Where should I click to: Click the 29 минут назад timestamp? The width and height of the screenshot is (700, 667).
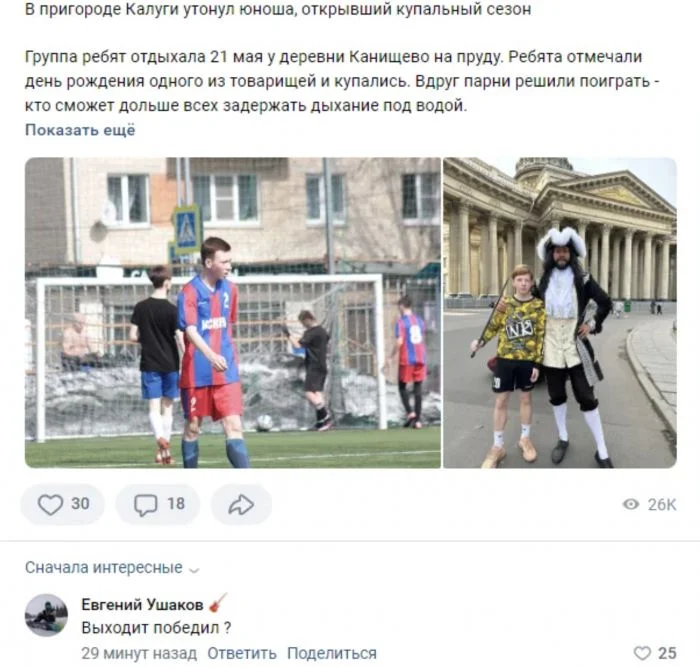coord(139,654)
